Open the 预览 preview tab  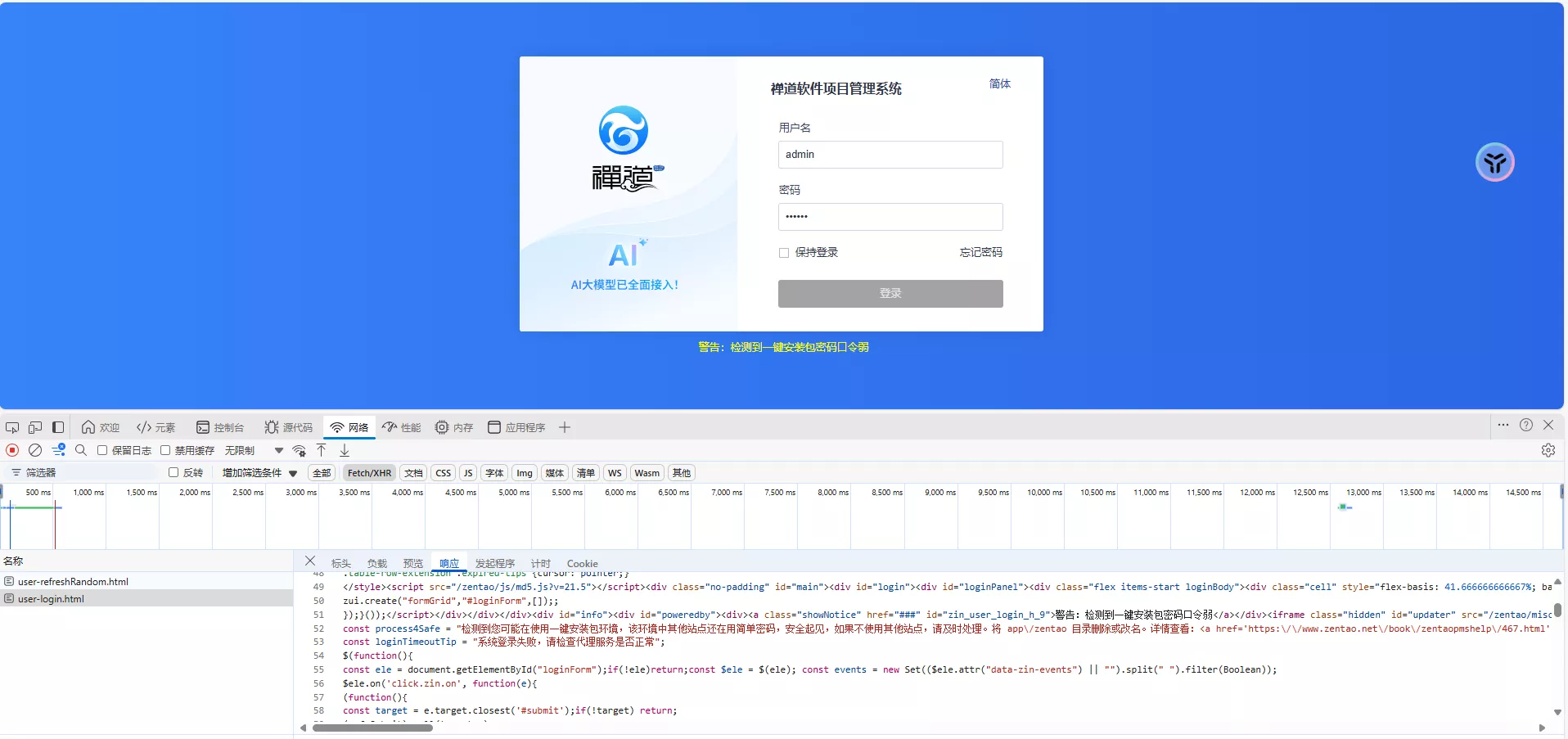click(x=412, y=563)
